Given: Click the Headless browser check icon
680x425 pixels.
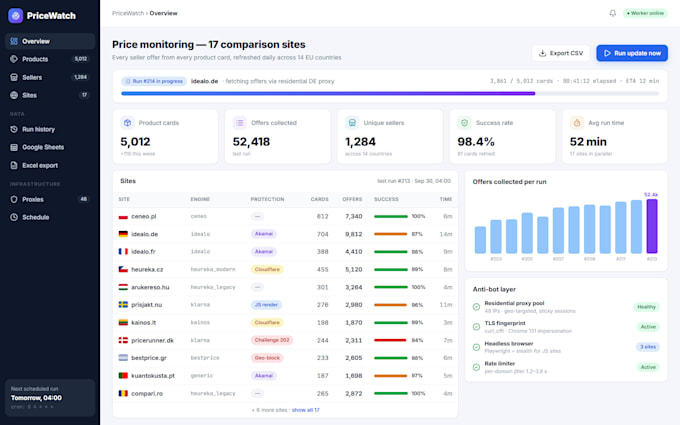Looking at the screenshot, I should (476, 347).
